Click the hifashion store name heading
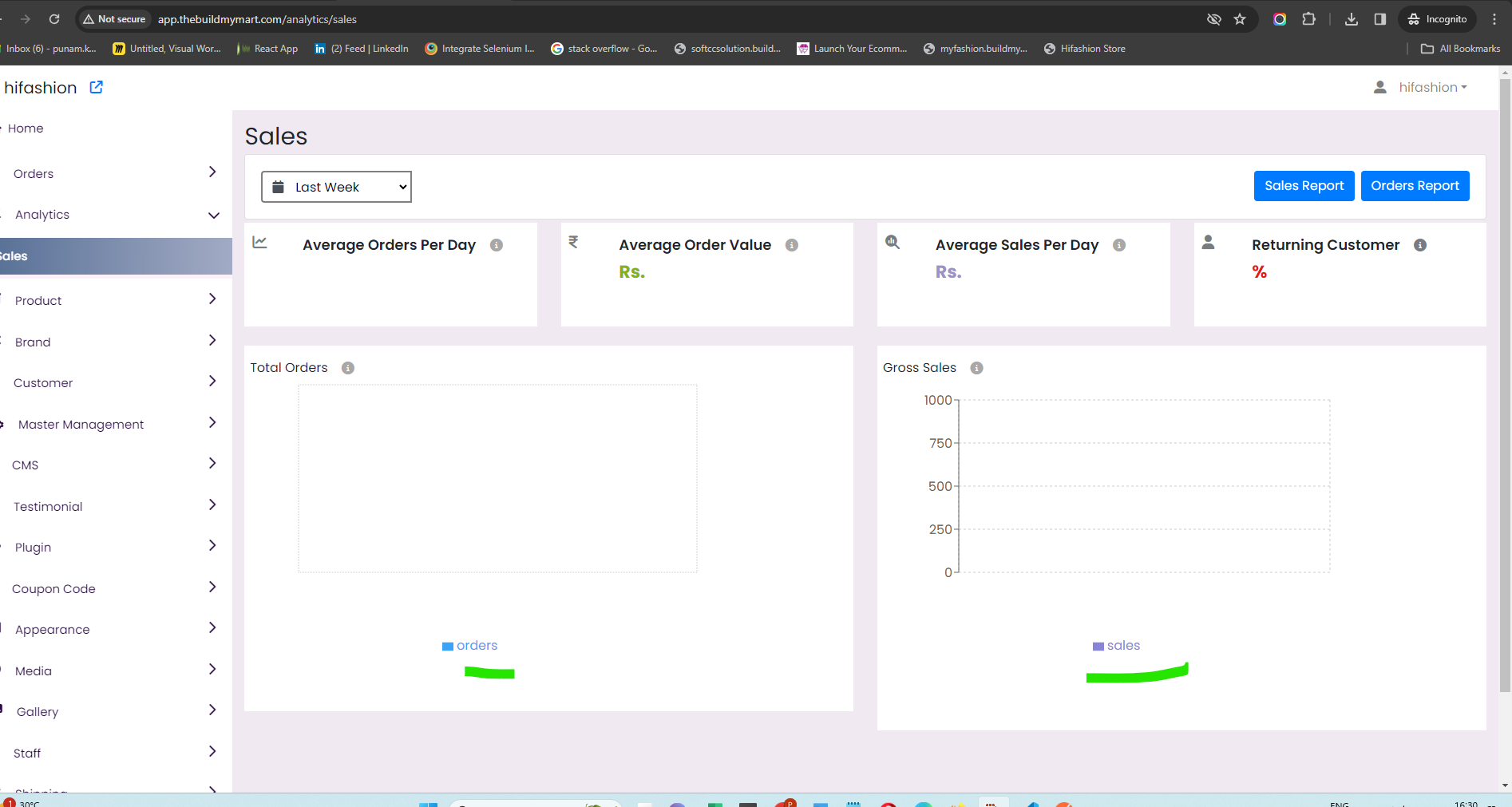Image resolution: width=1512 pixels, height=807 pixels. coord(41,88)
